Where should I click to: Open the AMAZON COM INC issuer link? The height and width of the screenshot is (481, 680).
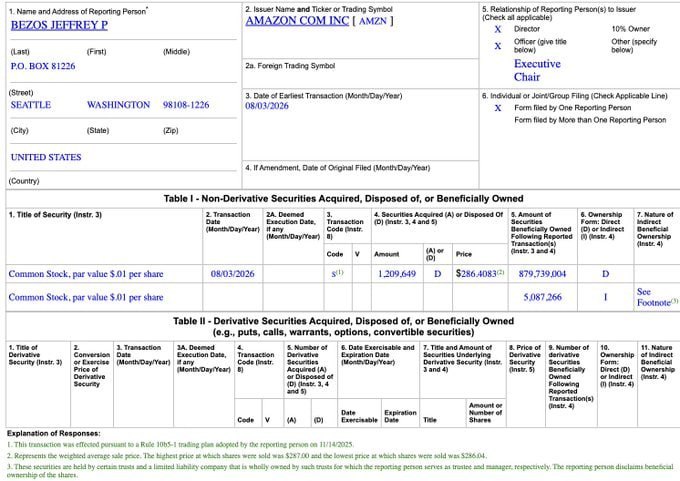click(x=297, y=21)
